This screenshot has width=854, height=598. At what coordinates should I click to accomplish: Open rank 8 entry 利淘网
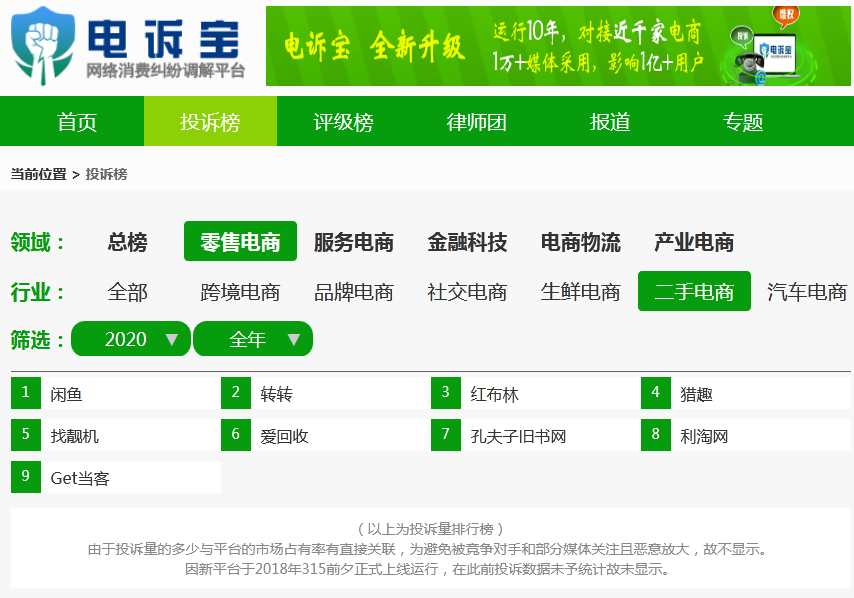coord(746,435)
